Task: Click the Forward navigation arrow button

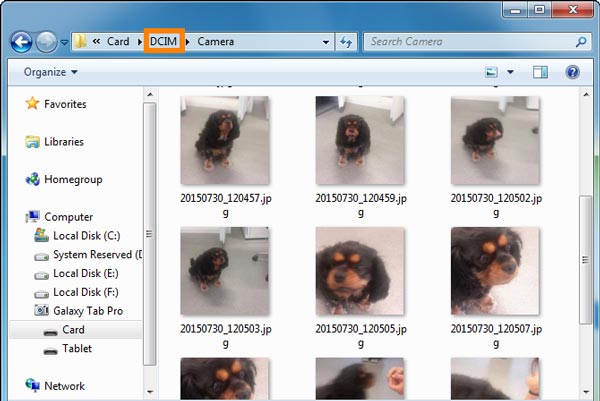Action: click(47, 42)
